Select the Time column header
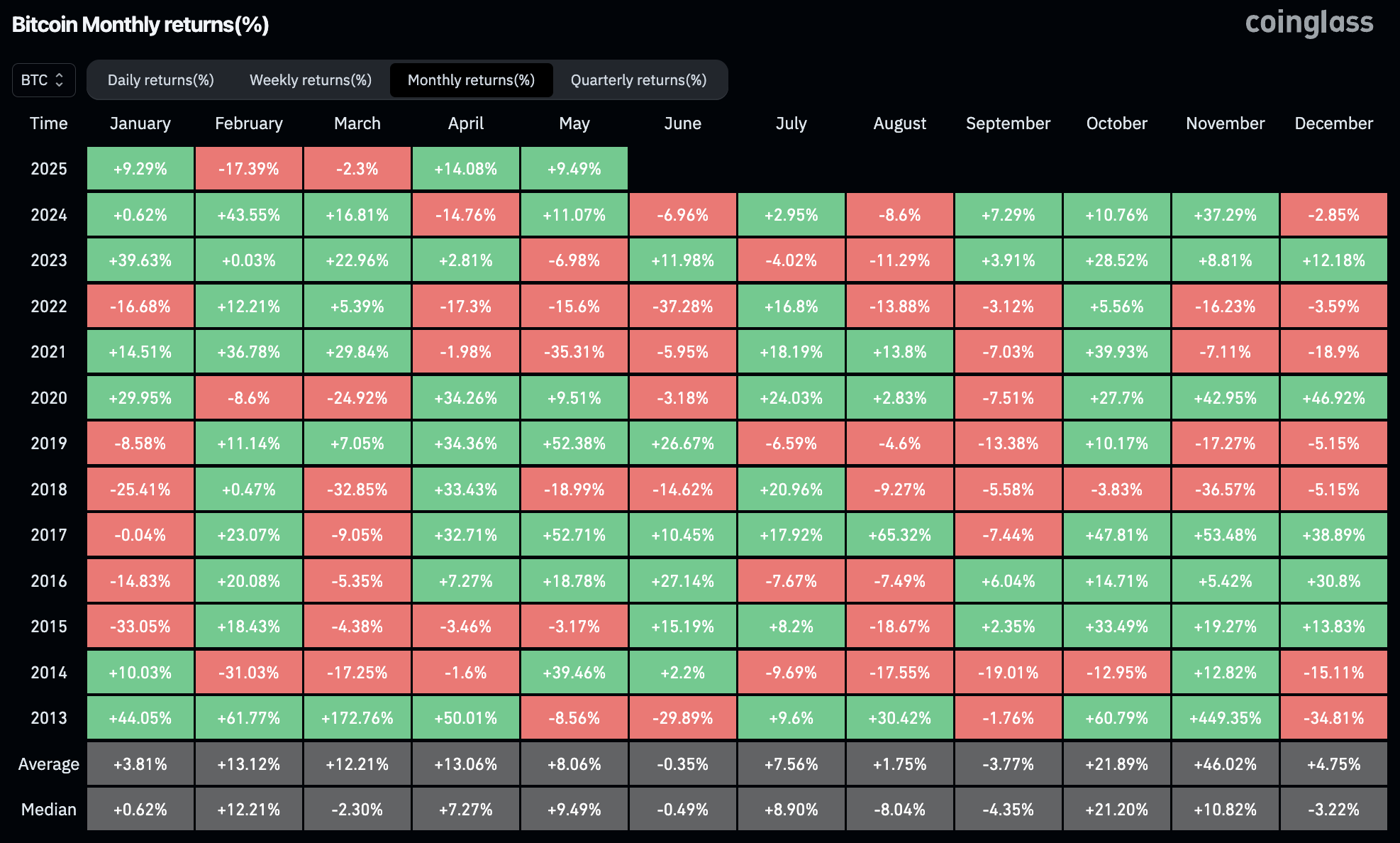Screen dimensions: 1400x843 48,123
